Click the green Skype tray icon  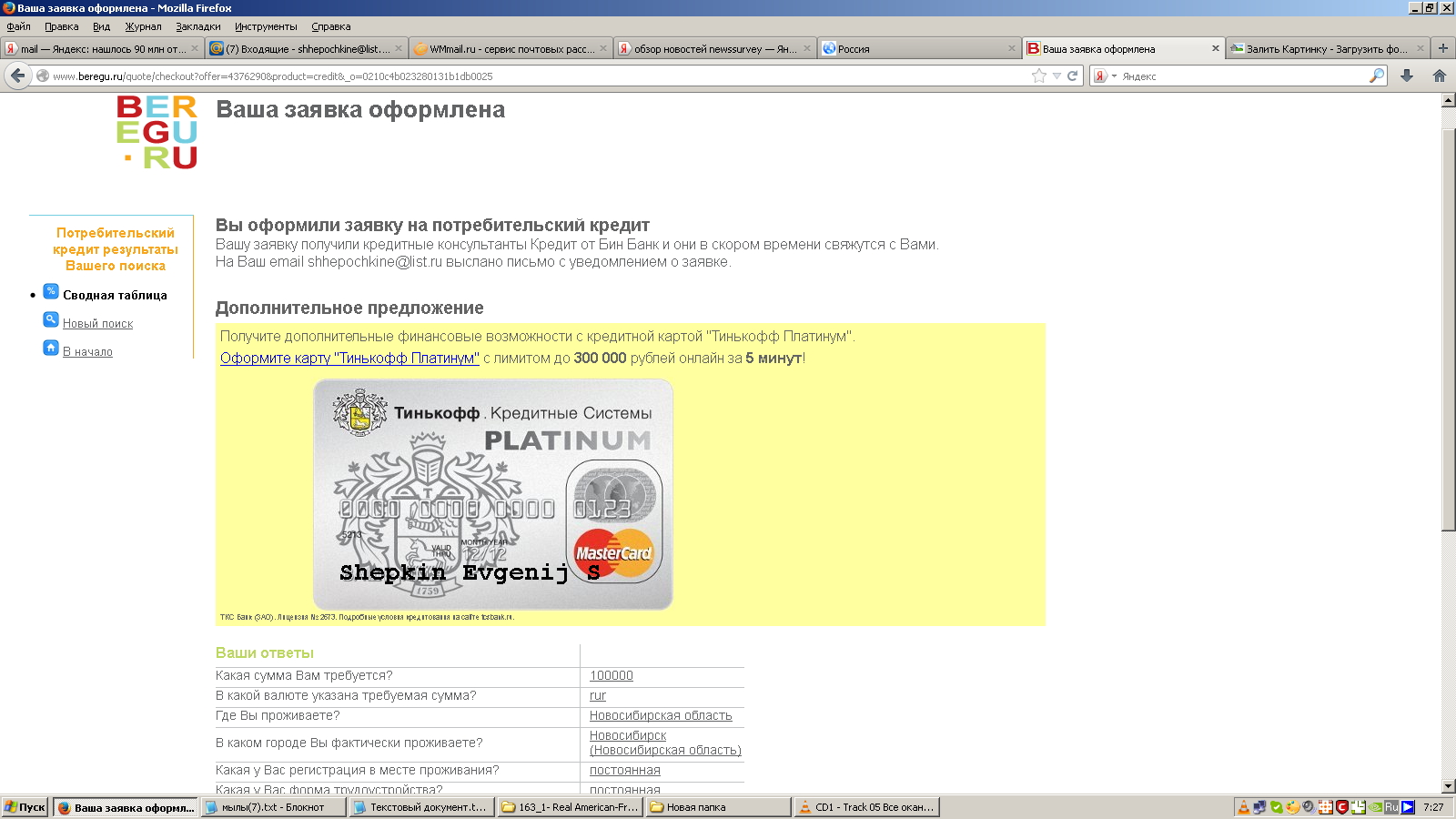pos(1277,807)
